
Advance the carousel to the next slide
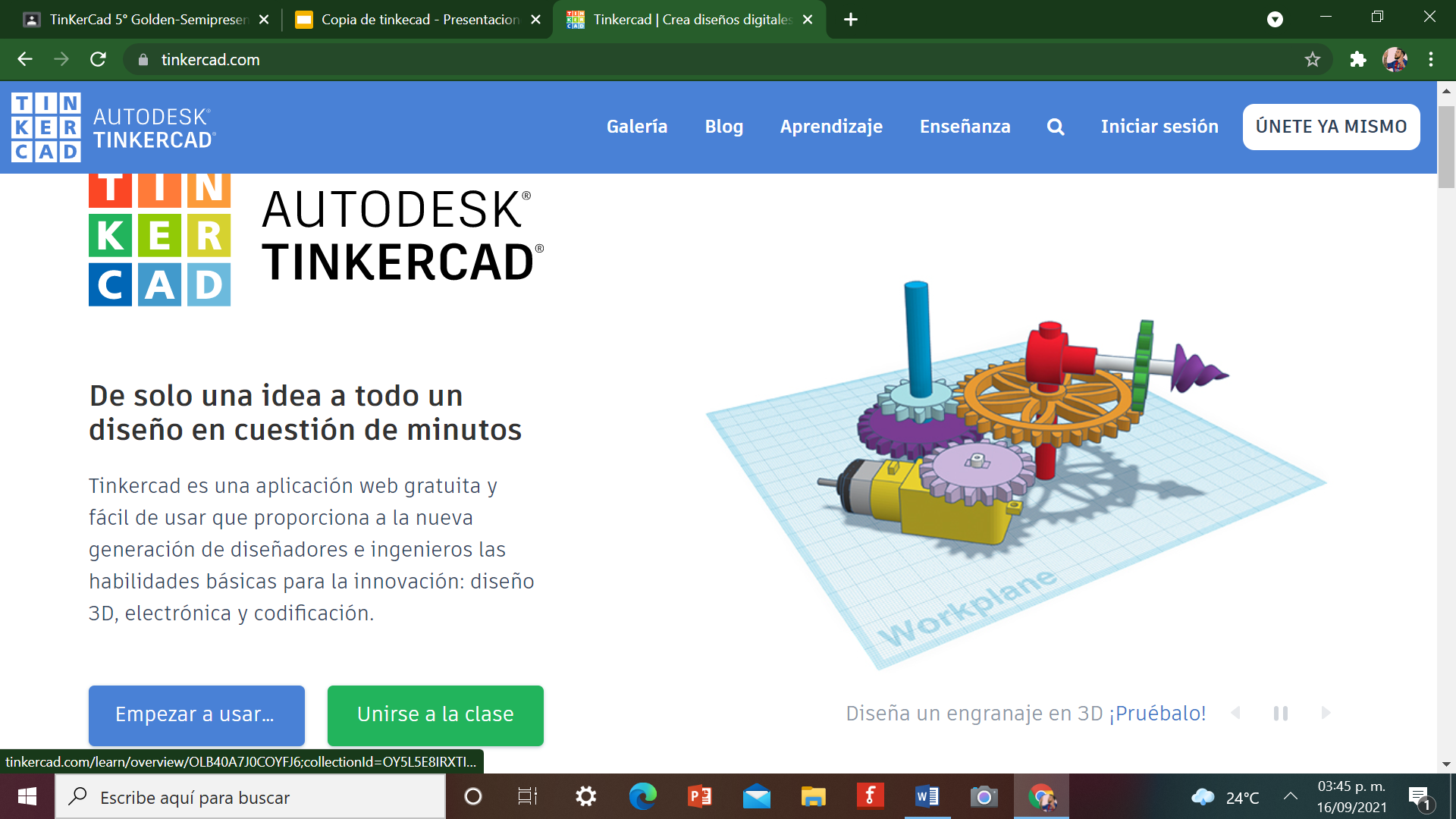1326,714
